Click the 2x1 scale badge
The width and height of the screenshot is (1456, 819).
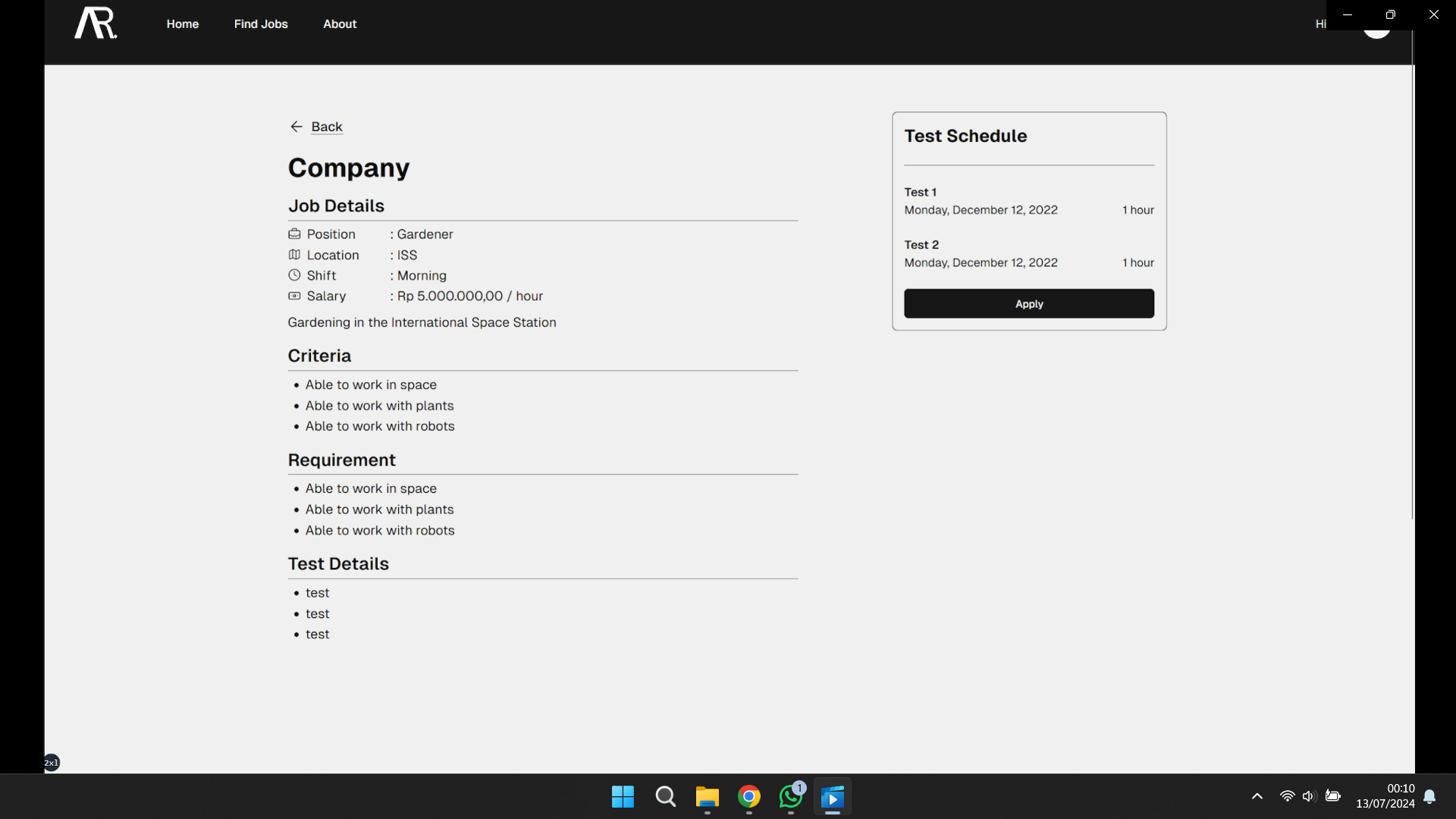click(x=51, y=763)
